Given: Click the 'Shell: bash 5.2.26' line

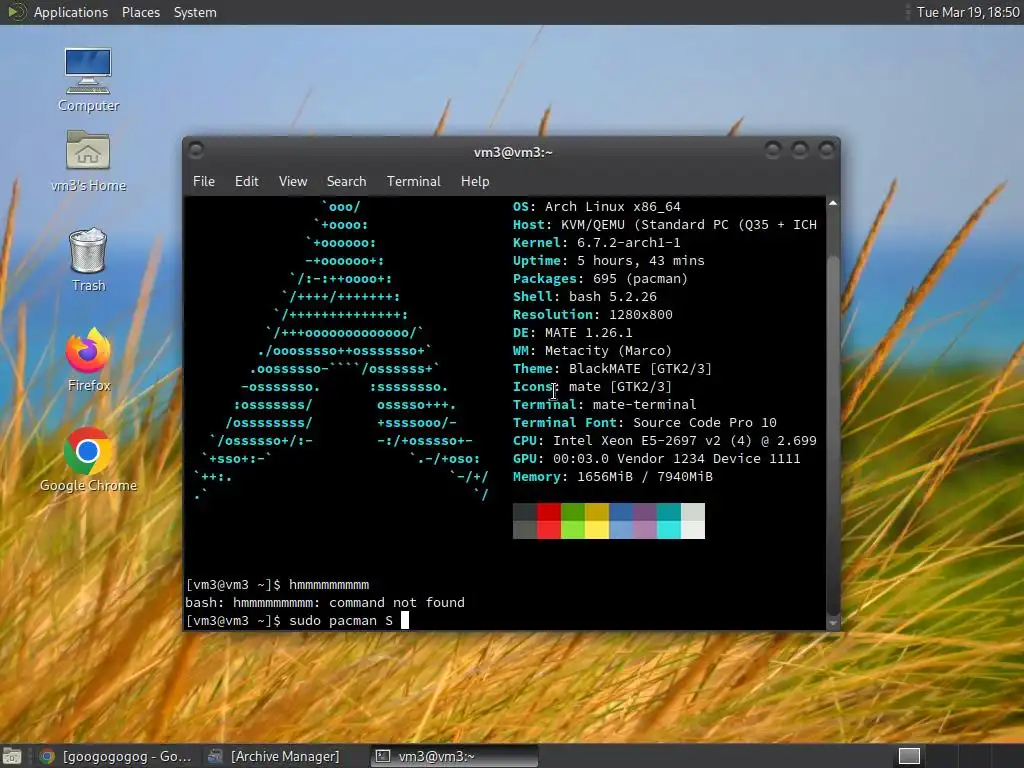Looking at the screenshot, I should pyautogui.click(x=584, y=296).
